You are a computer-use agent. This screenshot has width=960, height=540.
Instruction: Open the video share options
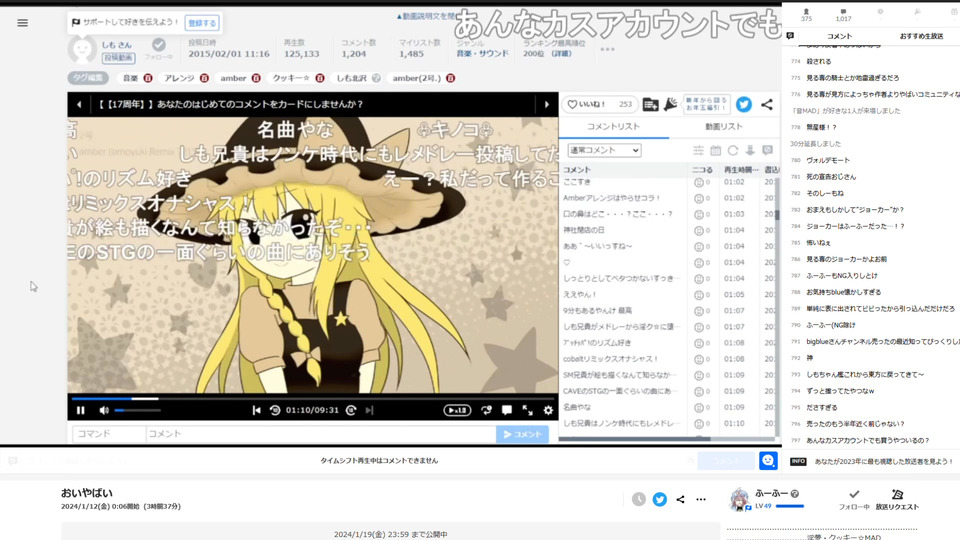click(x=767, y=105)
